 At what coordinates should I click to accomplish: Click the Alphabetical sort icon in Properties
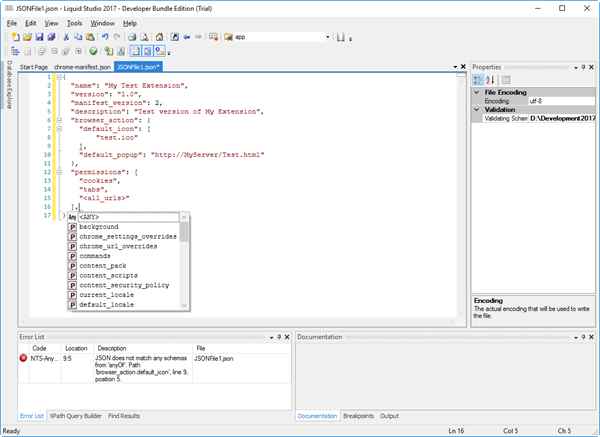click(490, 80)
